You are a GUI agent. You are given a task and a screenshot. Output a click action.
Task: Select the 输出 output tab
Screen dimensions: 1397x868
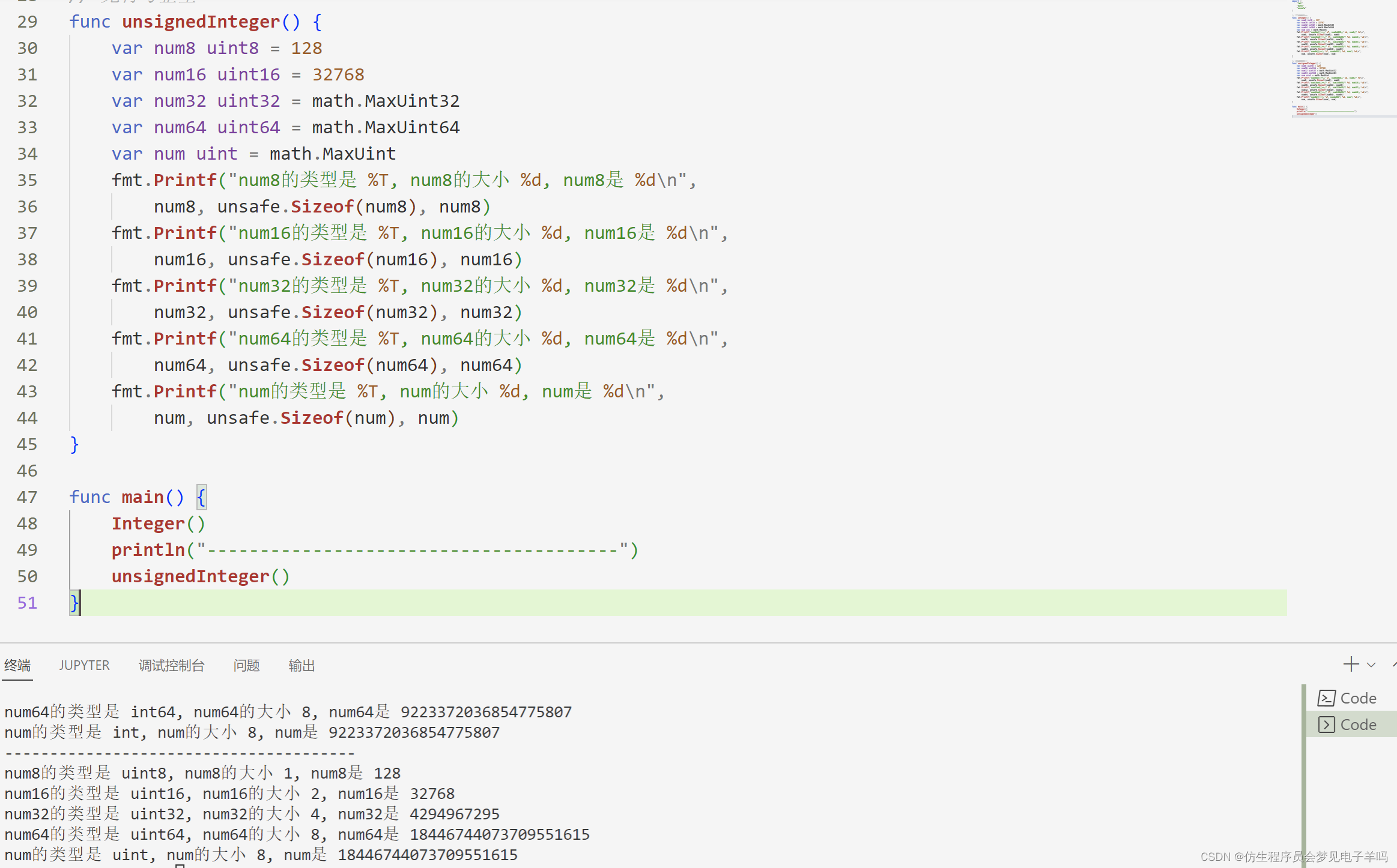coord(301,665)
